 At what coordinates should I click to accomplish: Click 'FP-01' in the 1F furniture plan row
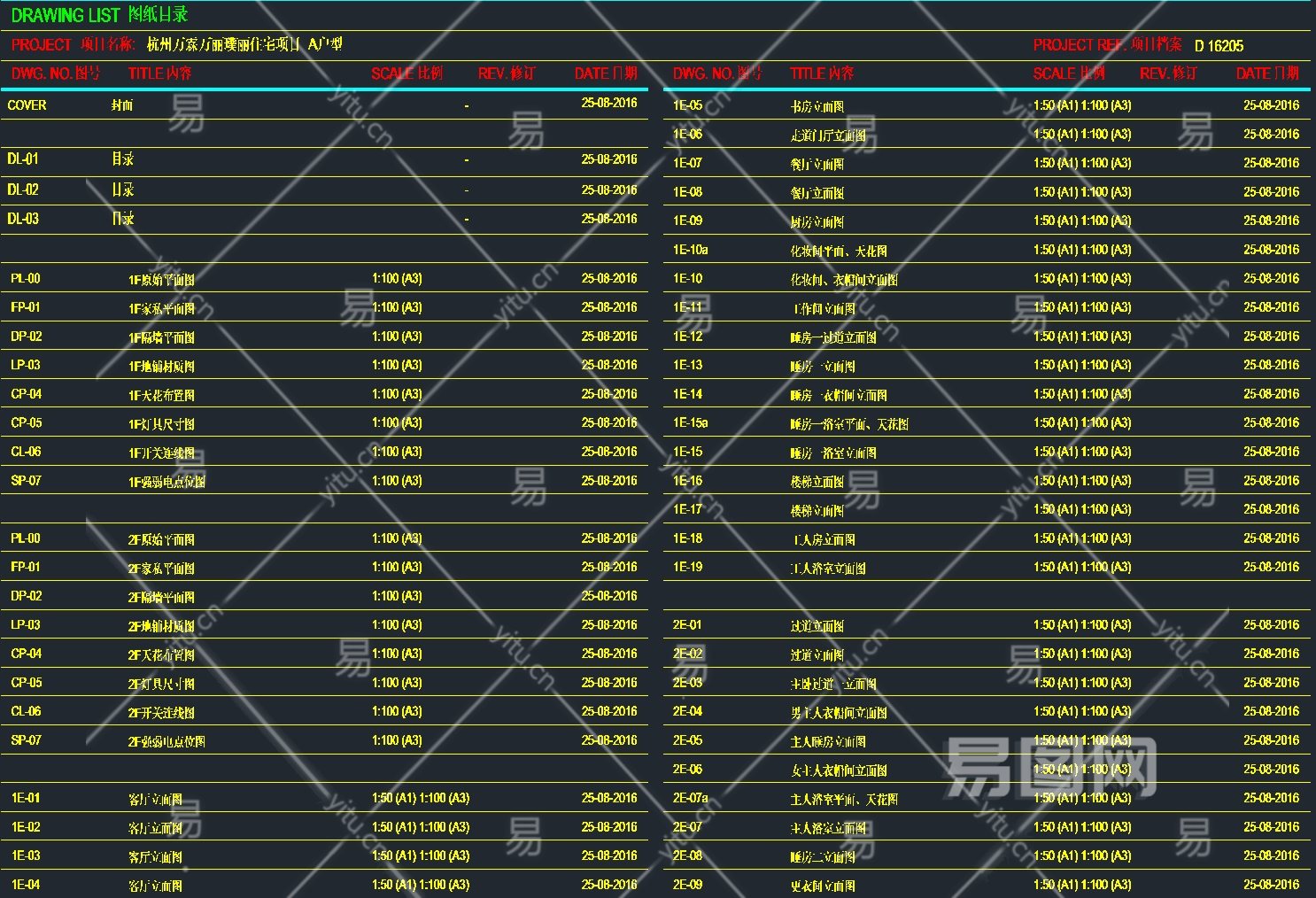pos(26,307)
